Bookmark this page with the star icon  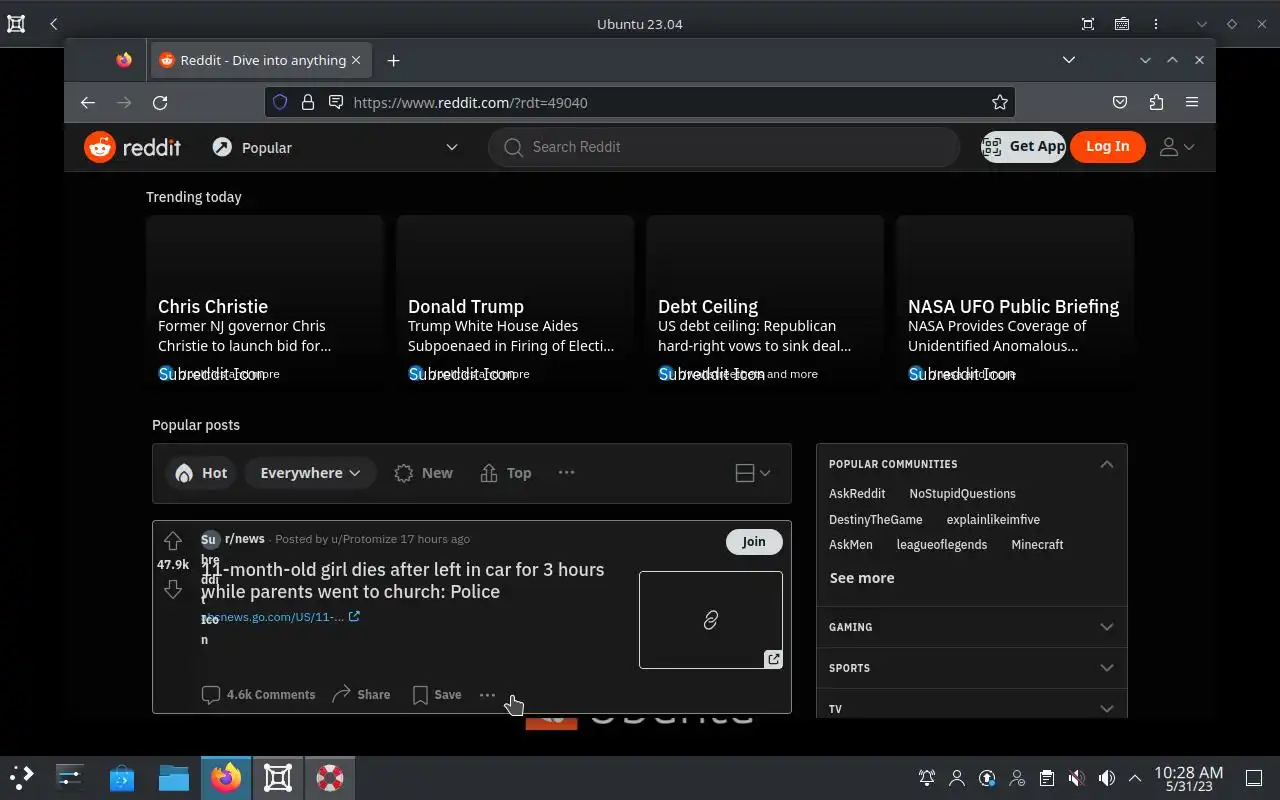(x=999, y=102)
